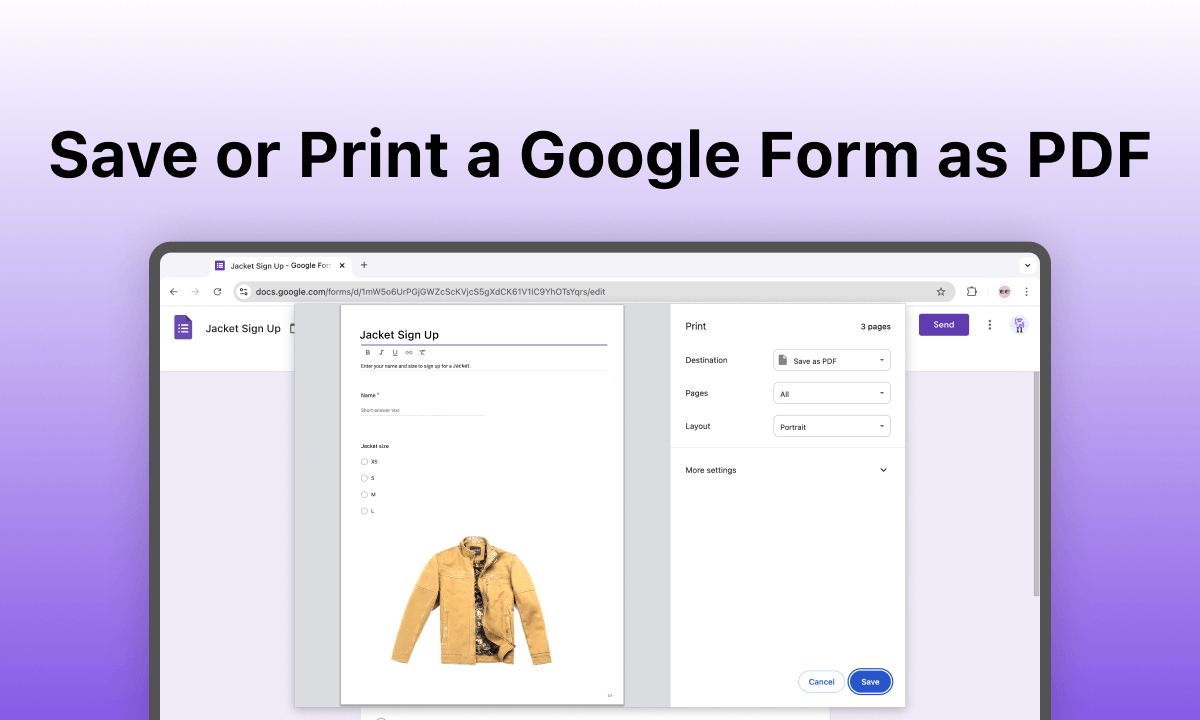Screen dimensions: 1200x720
Task: Close the Jacket Sign Up tab
Action: pos(342,266)
